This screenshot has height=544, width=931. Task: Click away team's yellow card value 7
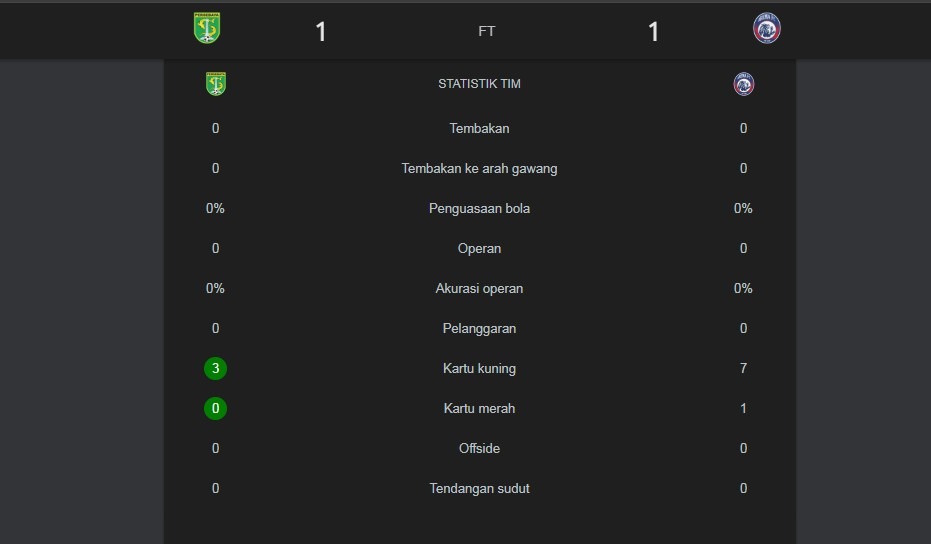pos(743,368)
